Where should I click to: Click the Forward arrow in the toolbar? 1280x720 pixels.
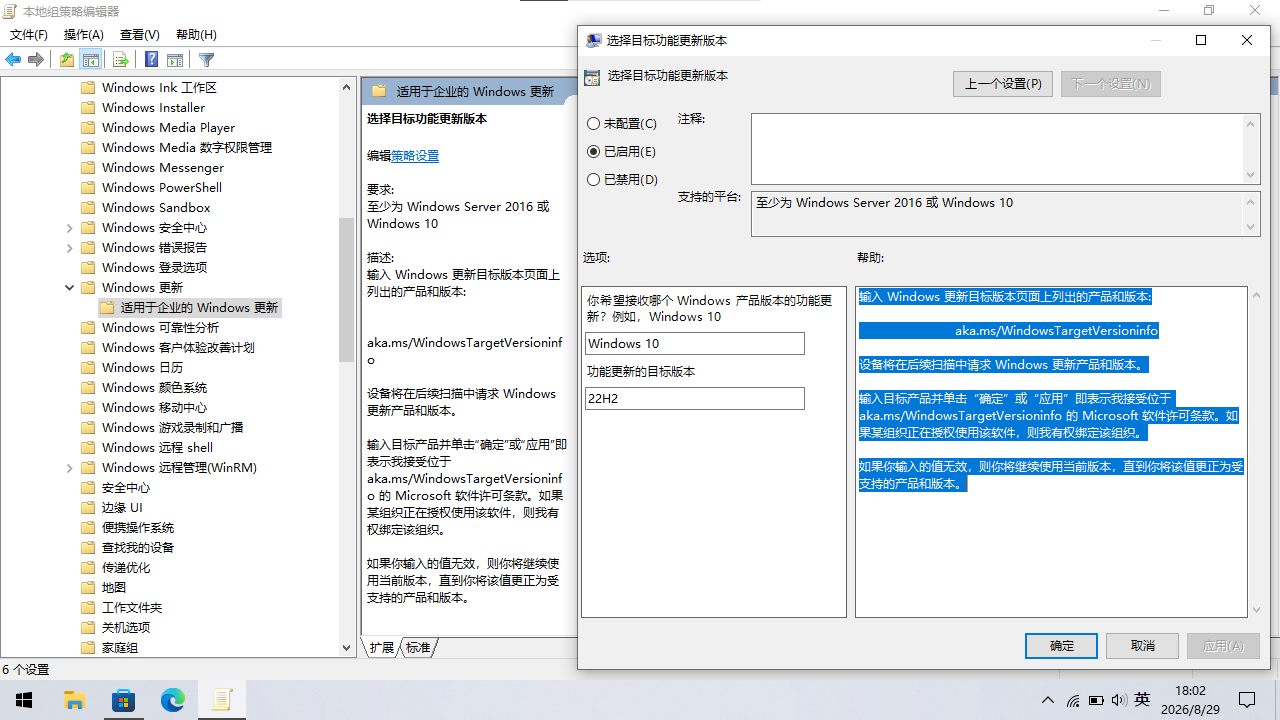click(x=36, y=60)
